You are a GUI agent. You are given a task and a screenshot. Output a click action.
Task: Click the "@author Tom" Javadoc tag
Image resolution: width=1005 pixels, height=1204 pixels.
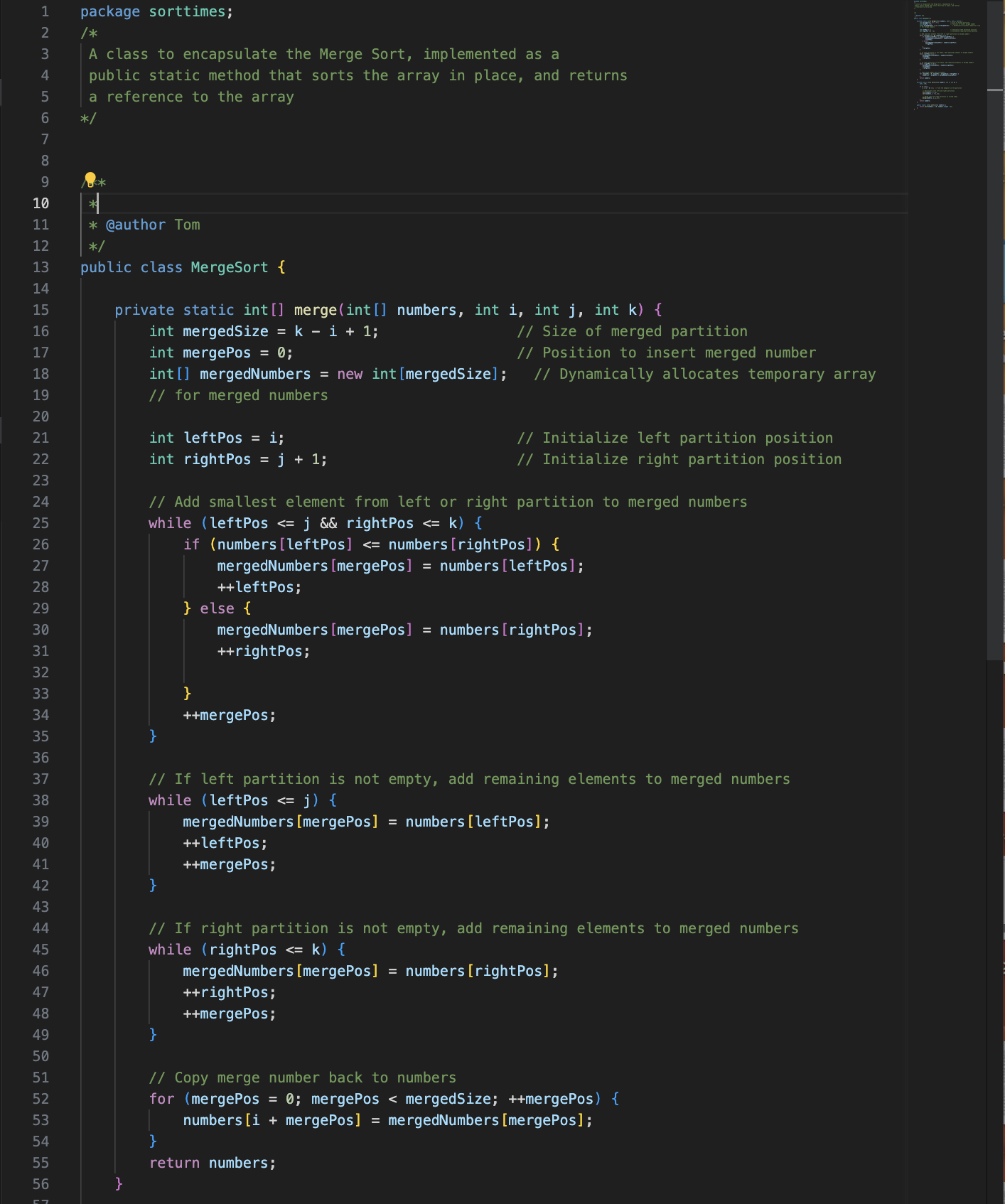click(x=153, y=225)
